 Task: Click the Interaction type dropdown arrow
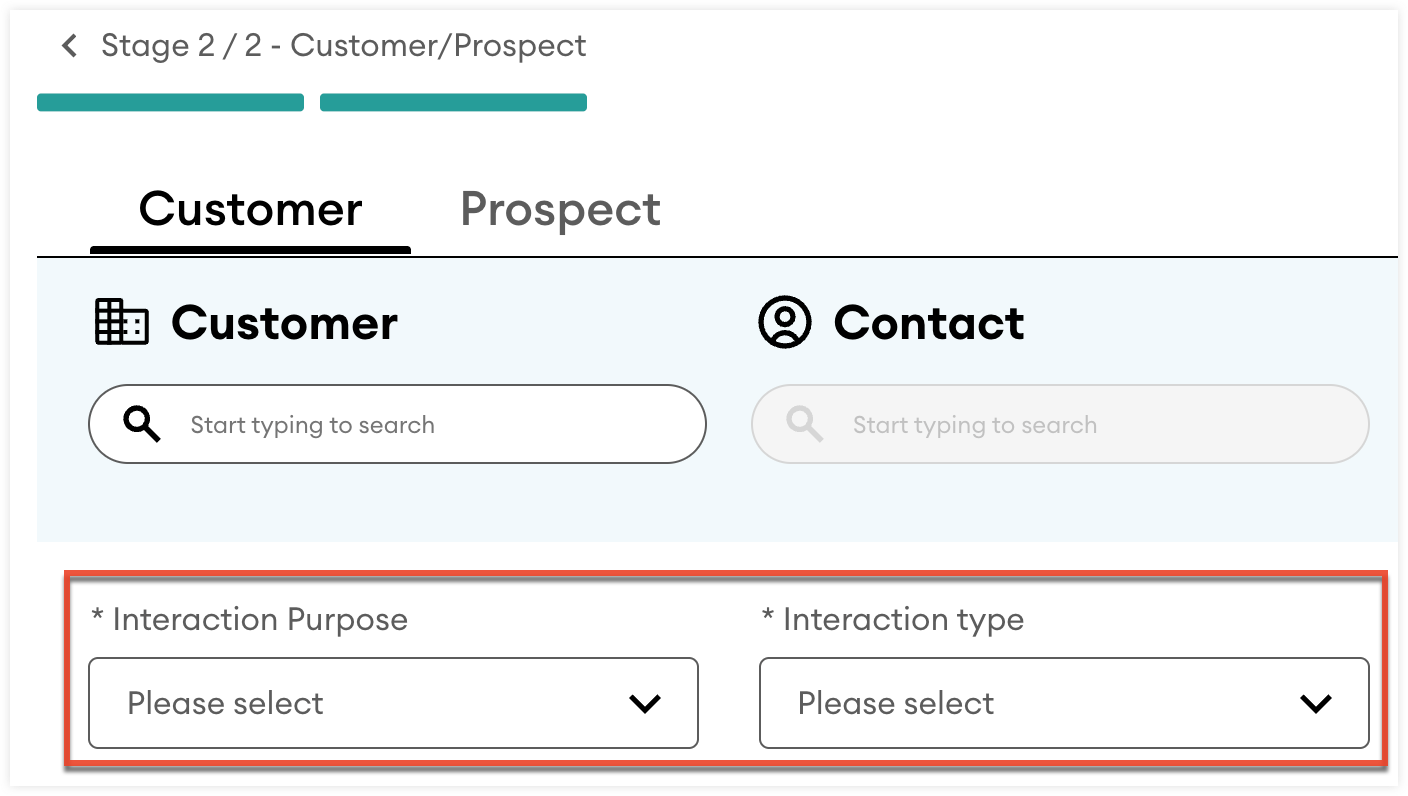pos(1315,704)
